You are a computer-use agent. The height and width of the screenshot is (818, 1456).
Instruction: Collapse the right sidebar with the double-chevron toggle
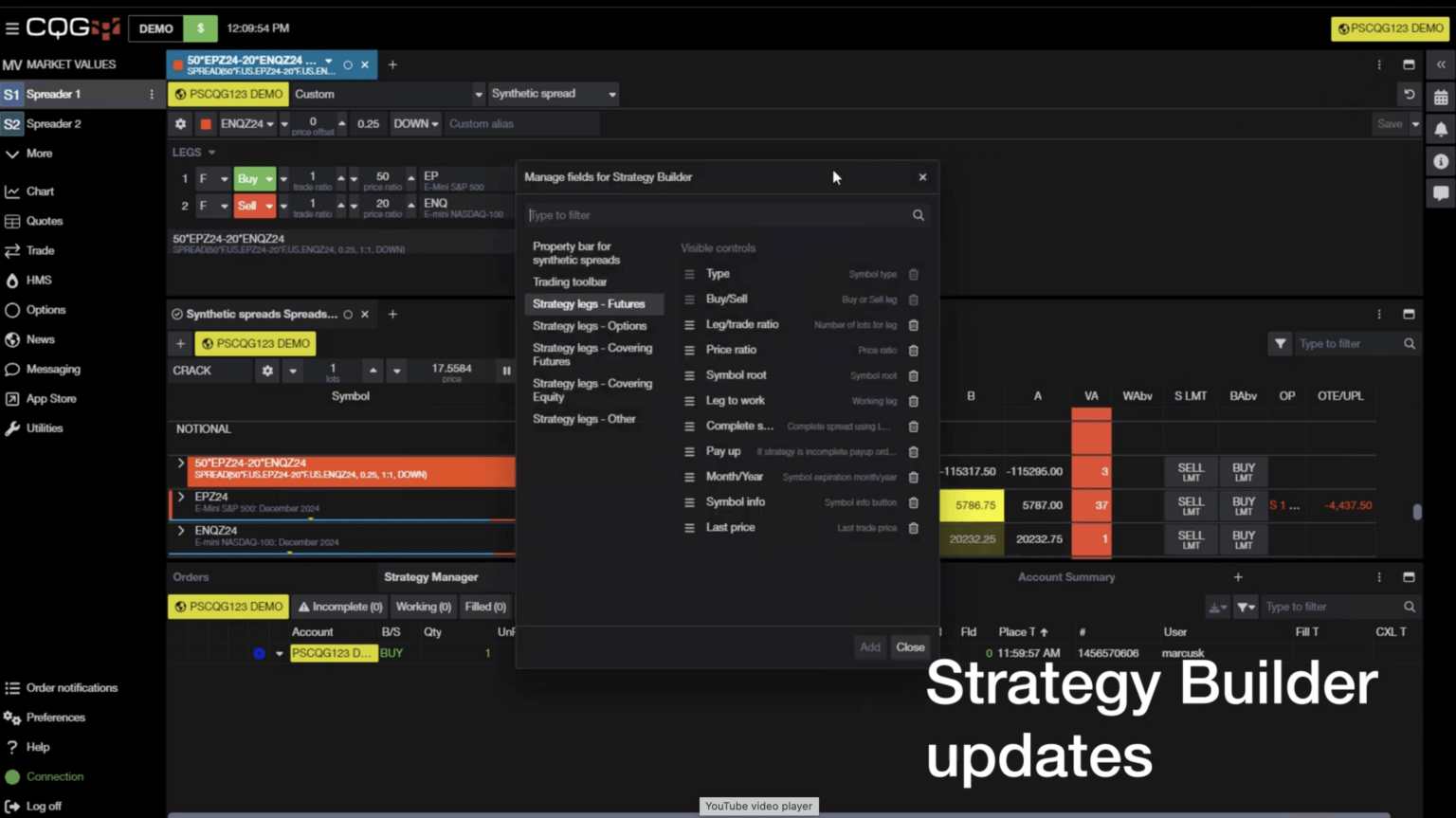point(1441,64)
